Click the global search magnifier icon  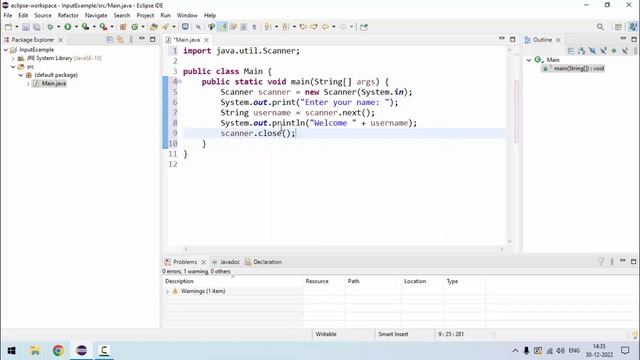[x=600, y=27]
